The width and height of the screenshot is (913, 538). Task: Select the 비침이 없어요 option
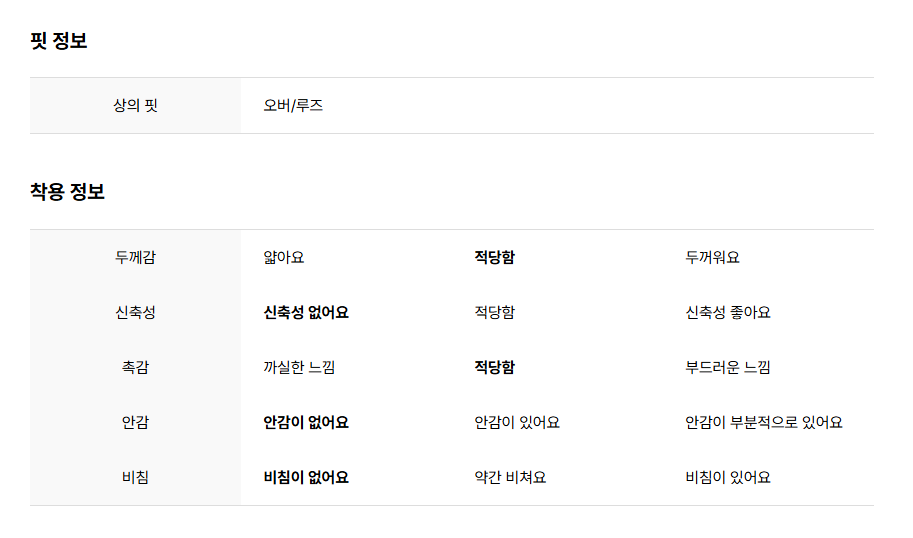[x=306, y=477]
